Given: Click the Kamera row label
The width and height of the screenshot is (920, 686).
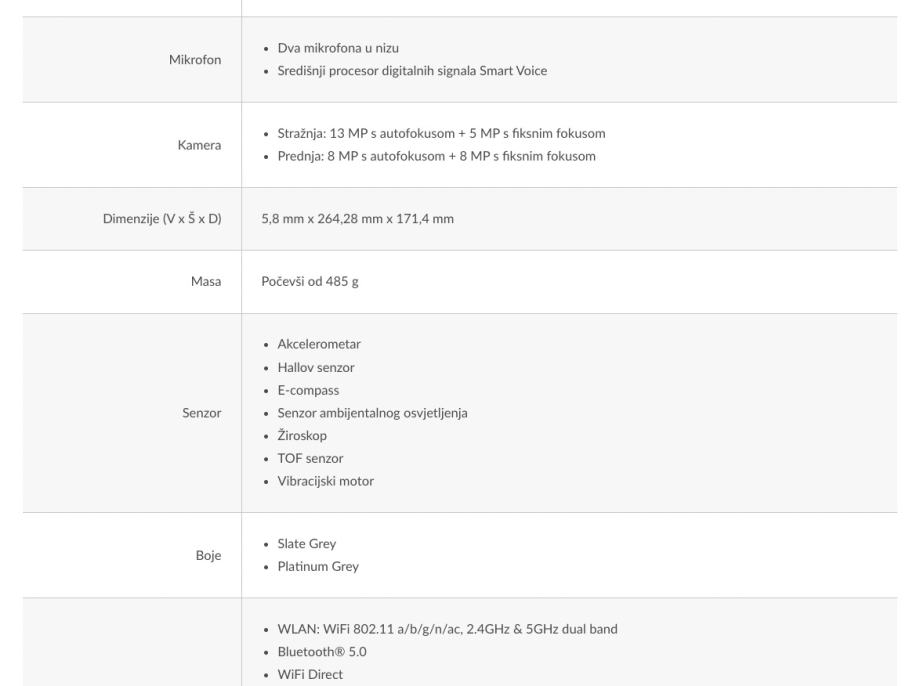Looking at the screenshot, I should coord(200,145).
